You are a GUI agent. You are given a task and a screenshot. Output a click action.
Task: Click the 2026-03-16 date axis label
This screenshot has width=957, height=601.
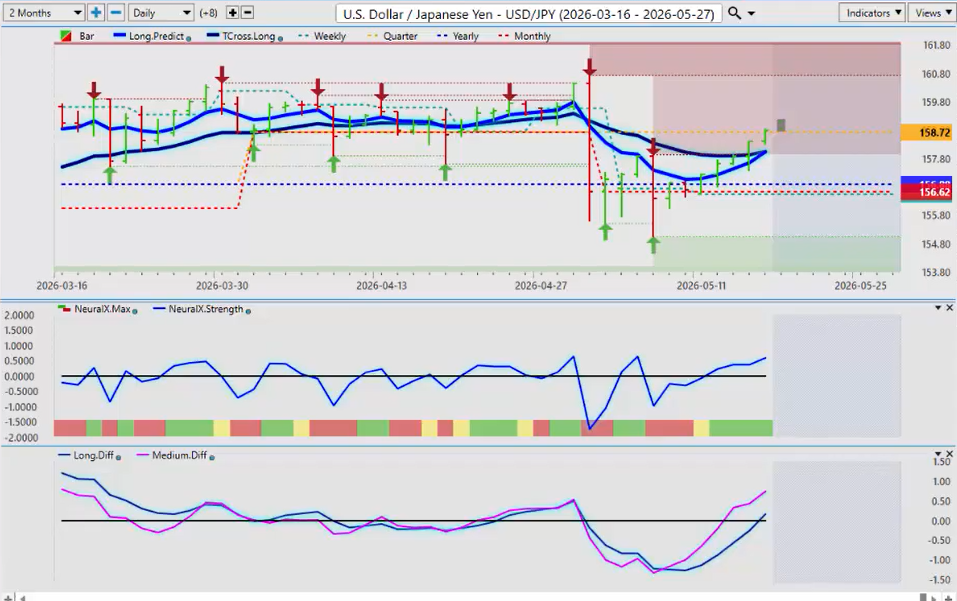(62, 286)
